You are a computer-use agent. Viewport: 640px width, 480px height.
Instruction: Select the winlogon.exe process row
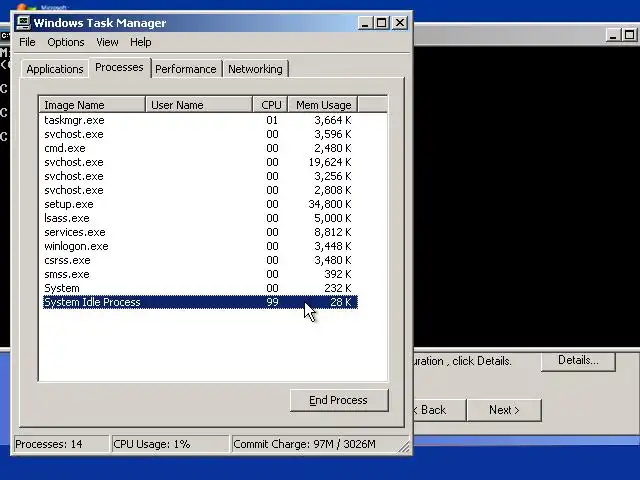click(x=200, y=246)
